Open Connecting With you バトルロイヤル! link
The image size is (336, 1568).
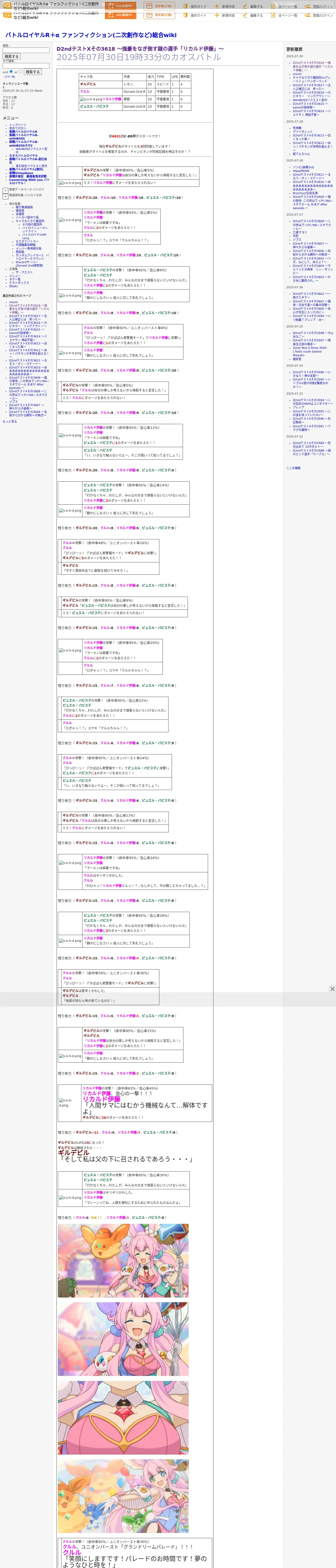[29, 181]
